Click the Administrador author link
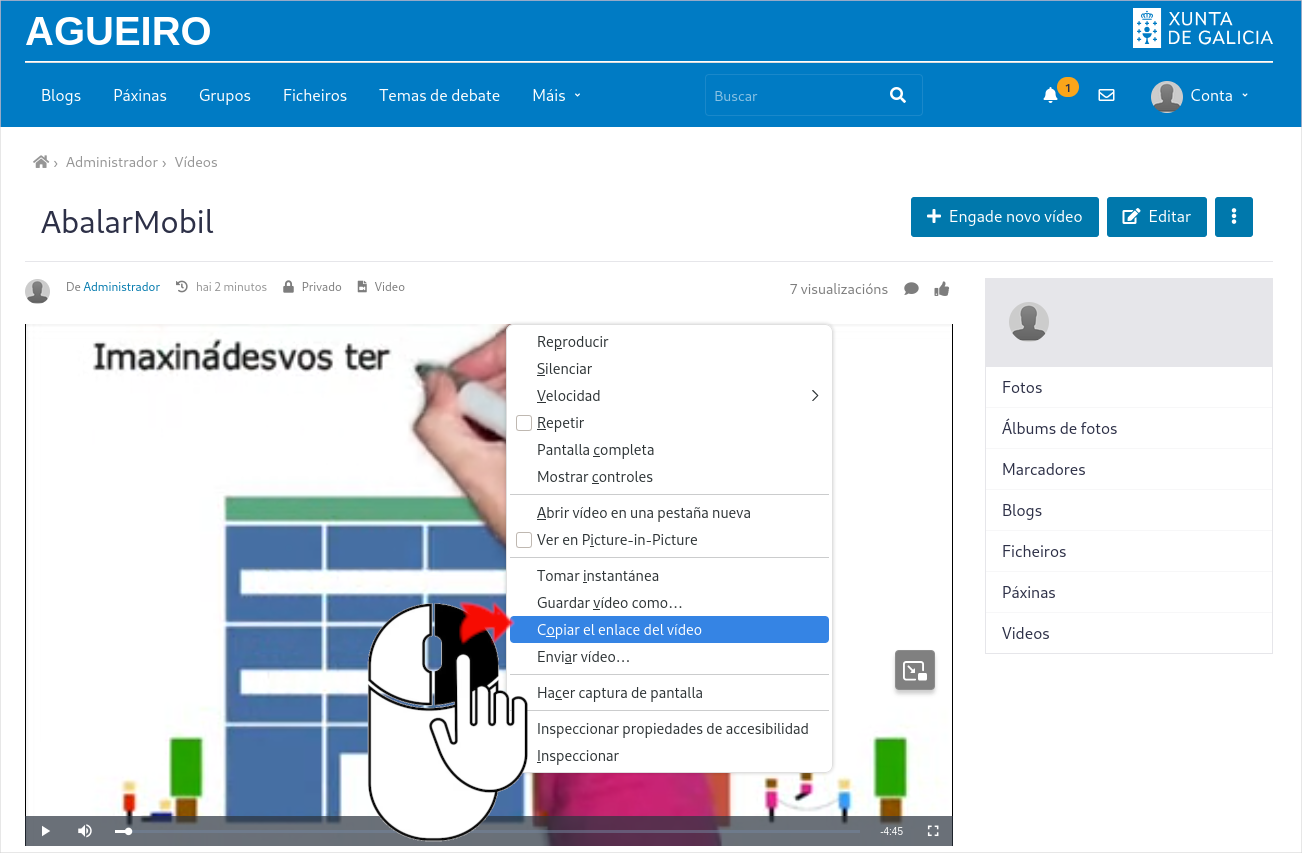 click(121, 287)
